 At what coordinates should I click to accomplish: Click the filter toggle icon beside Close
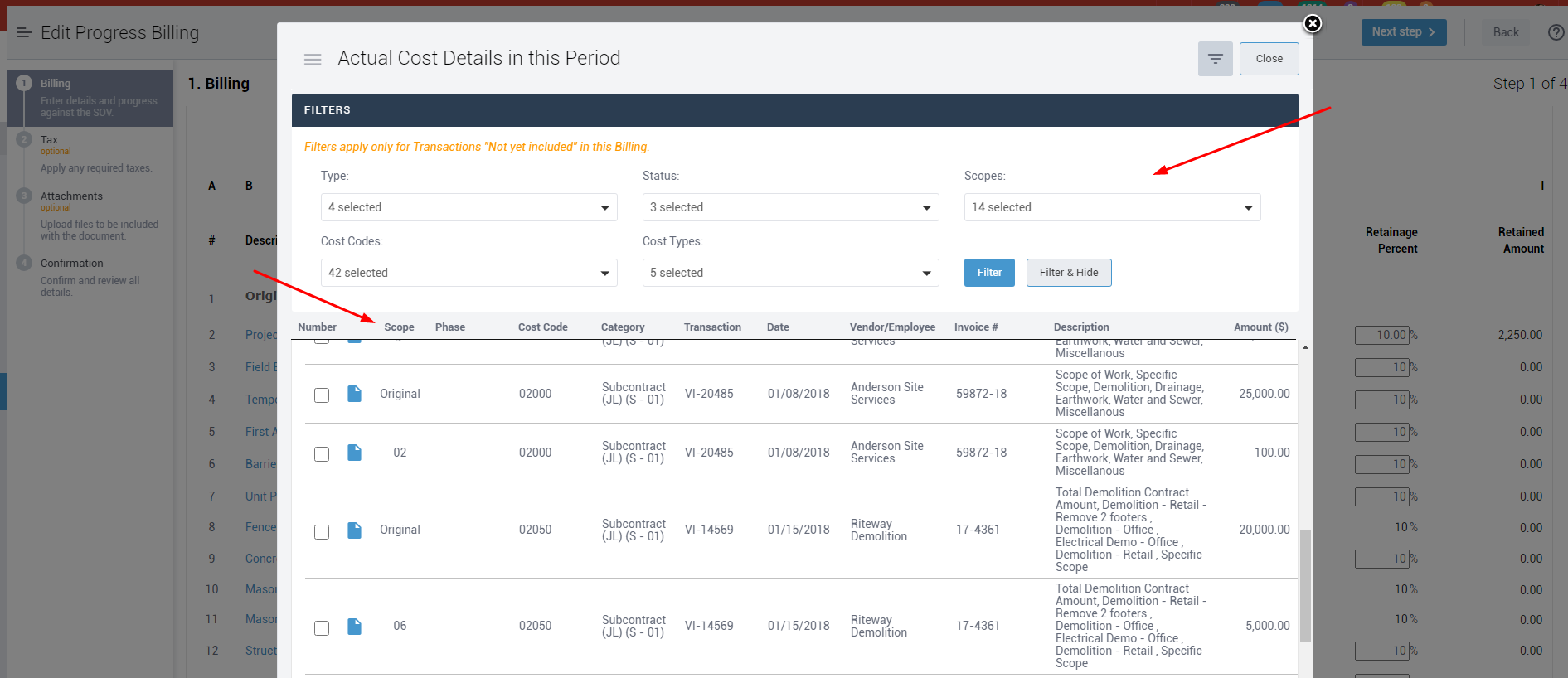[1215, 59]
